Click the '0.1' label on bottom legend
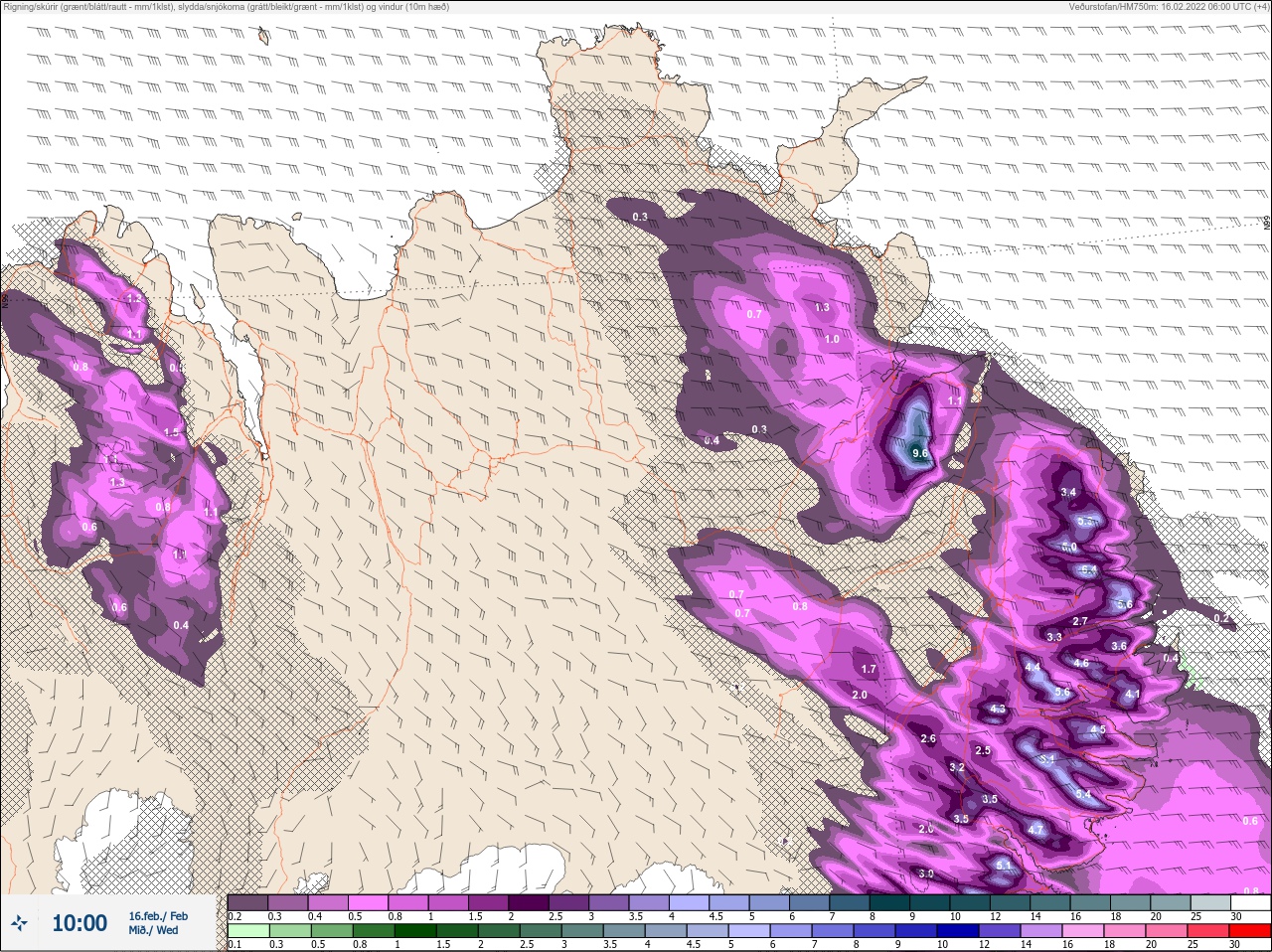This screenshot has width=1272, height=952. coord(235,945)
